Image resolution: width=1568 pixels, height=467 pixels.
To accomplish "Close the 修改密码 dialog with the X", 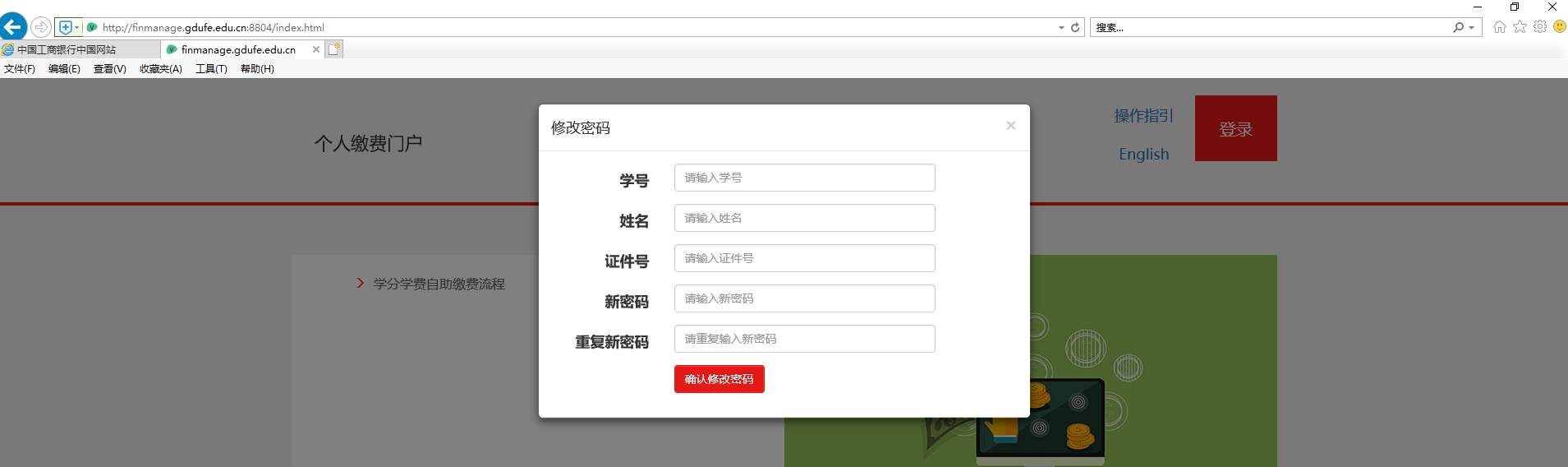I will (1010, 125).
